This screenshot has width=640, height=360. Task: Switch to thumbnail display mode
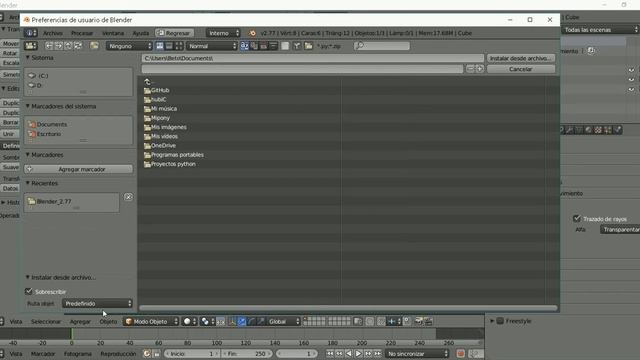(178, 46)
